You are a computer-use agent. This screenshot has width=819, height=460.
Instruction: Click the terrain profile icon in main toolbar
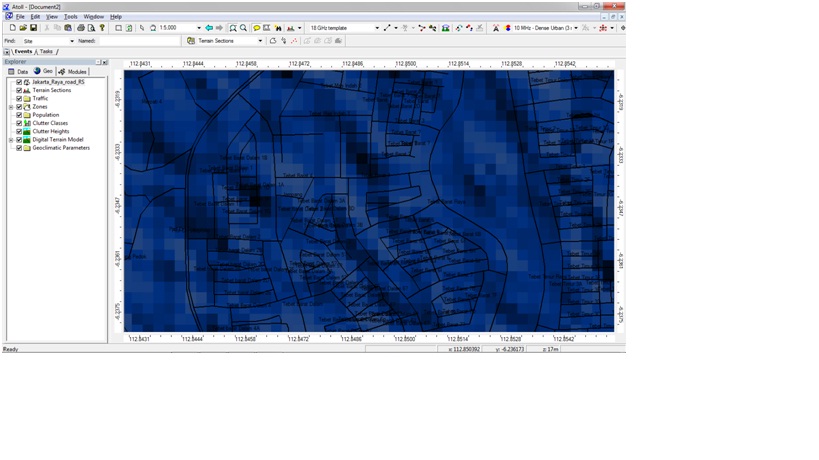[291, 28]
